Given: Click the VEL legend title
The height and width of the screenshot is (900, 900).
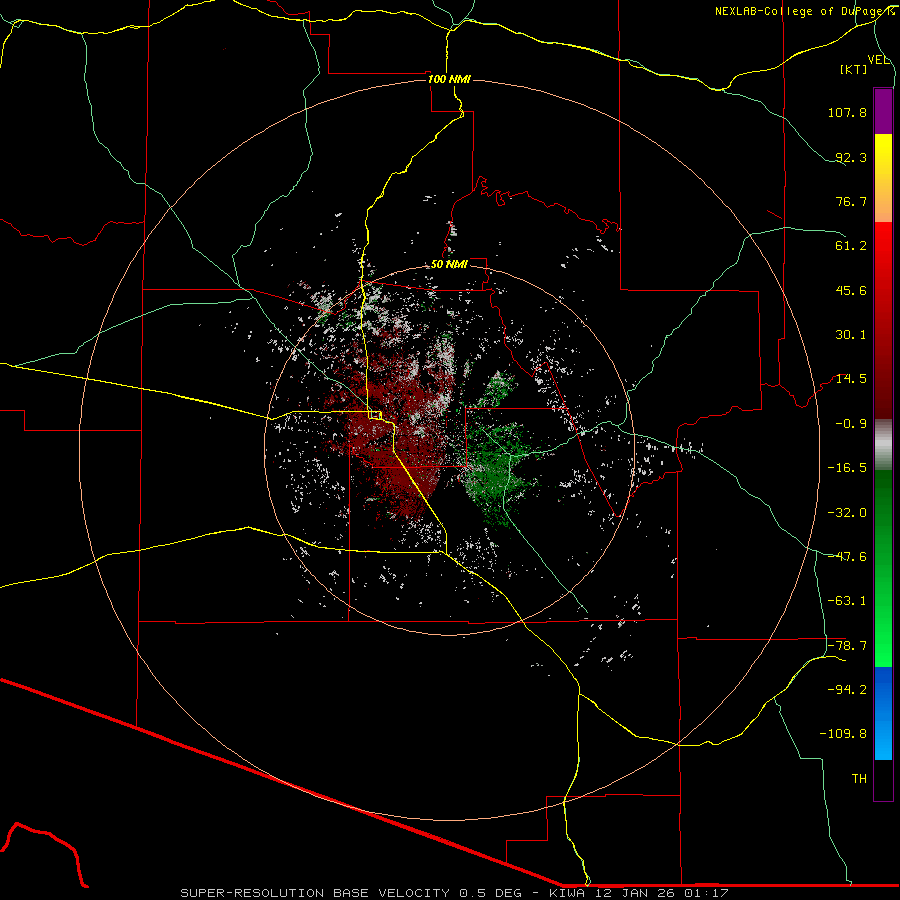Looking at the screenshot, I should pos(878,60).
